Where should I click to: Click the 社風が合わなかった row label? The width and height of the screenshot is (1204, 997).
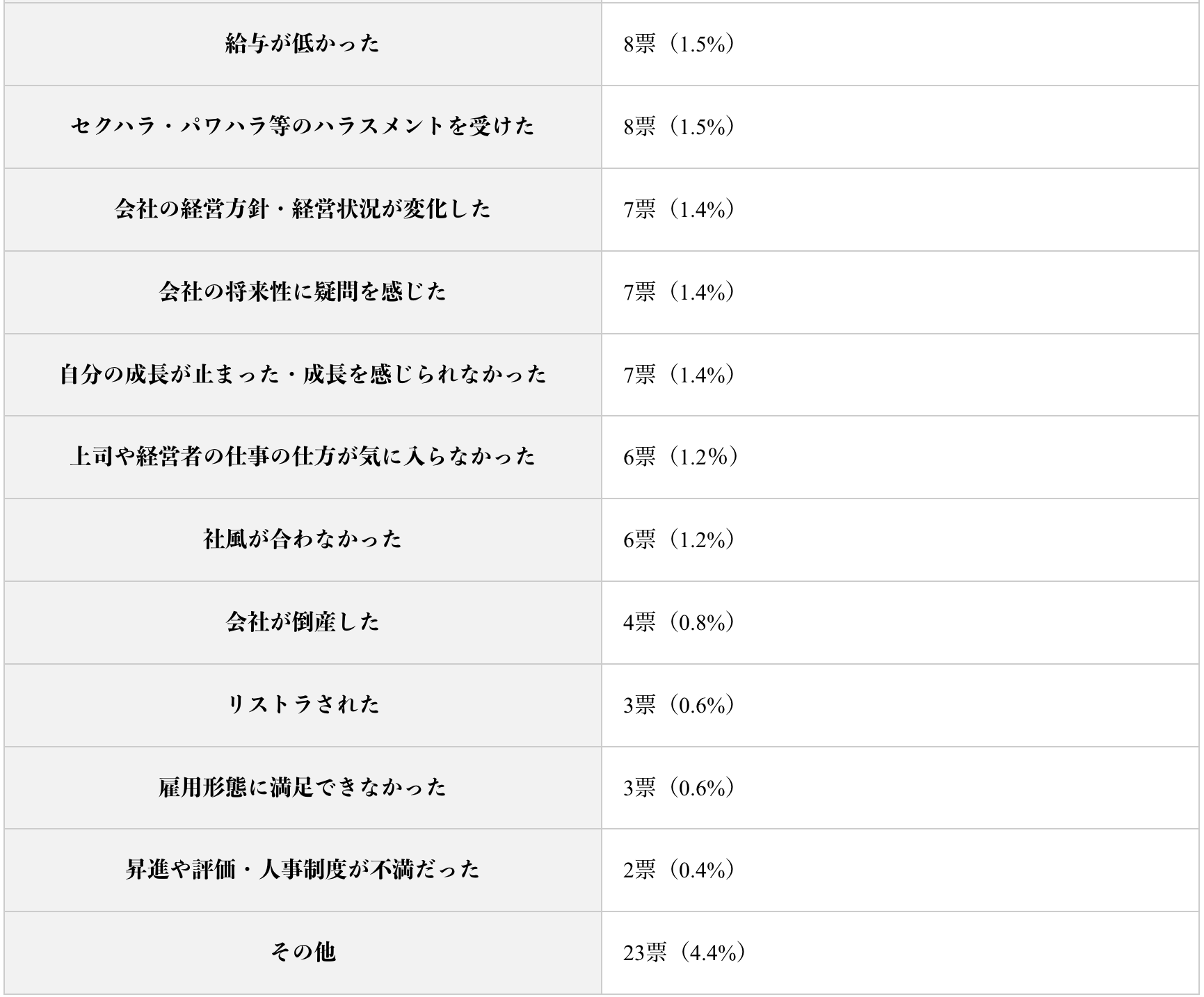(x=303, y=540)
